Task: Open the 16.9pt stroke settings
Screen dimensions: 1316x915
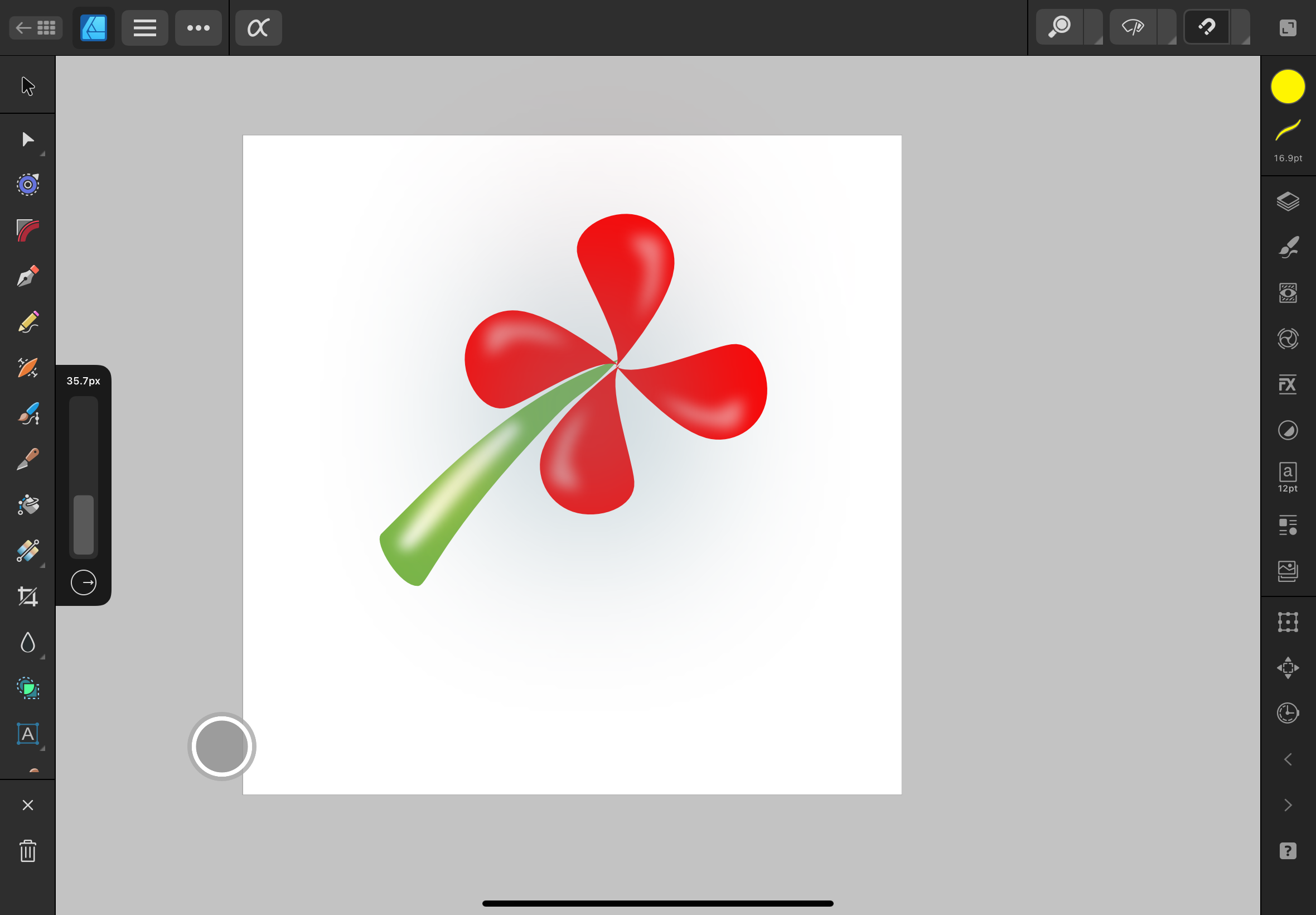Action: [x=1288, y=141]
